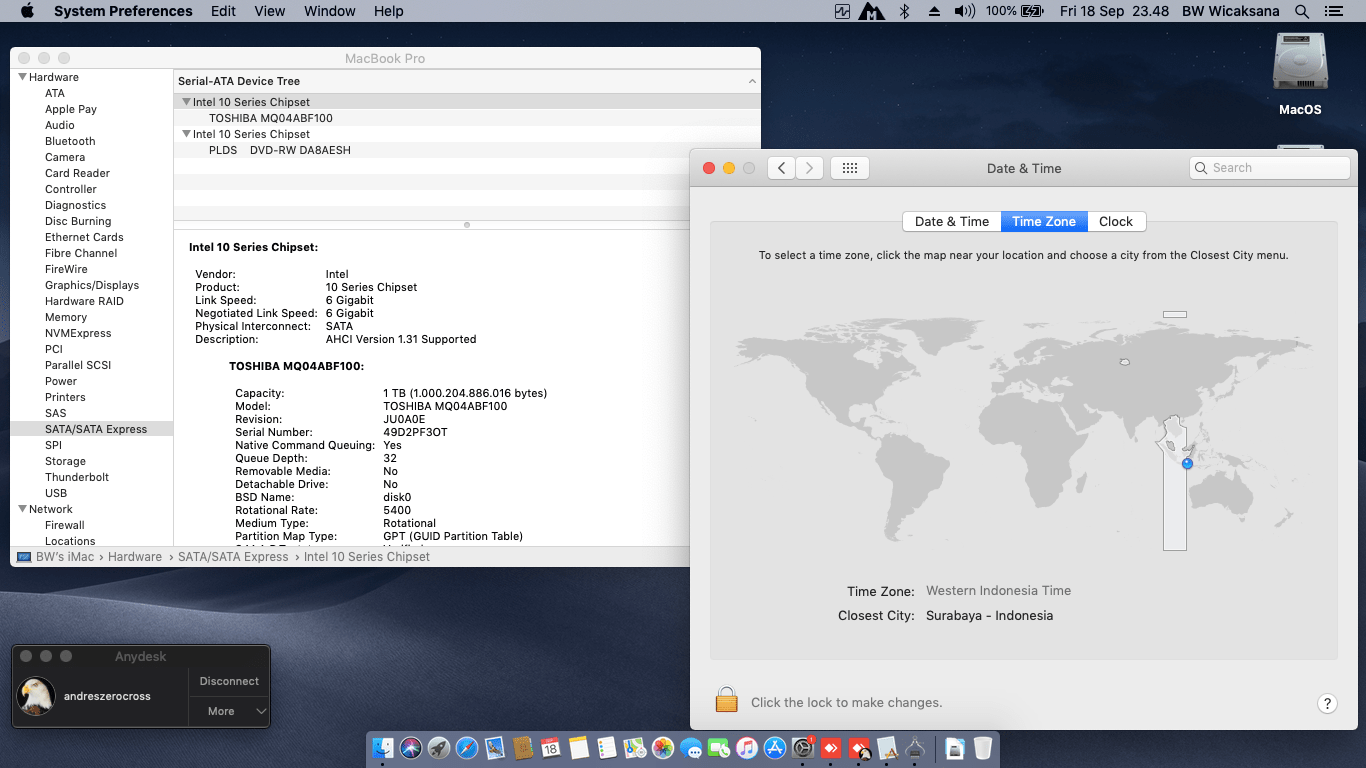Collapse the Hardware section in sidebar
This screenshot has width=1366, height=768.
tap(23, 77)
